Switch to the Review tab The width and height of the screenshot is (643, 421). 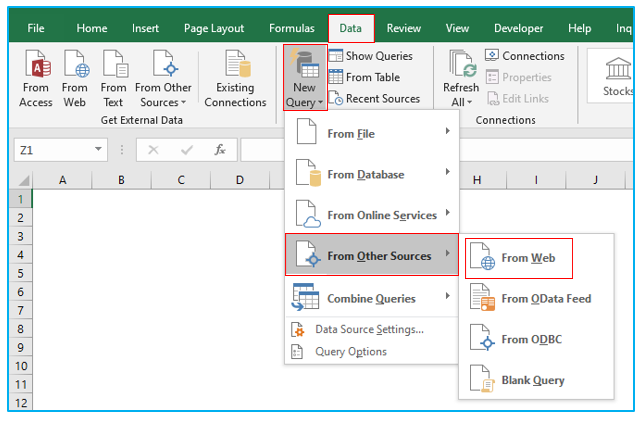click(x=404, y=28)
